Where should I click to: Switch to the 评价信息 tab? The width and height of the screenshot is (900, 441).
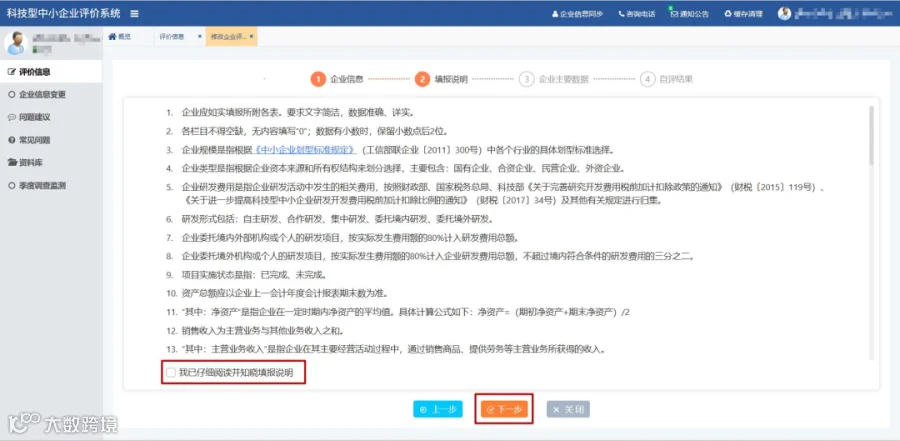pyautogui.click(x=173, y=36)
